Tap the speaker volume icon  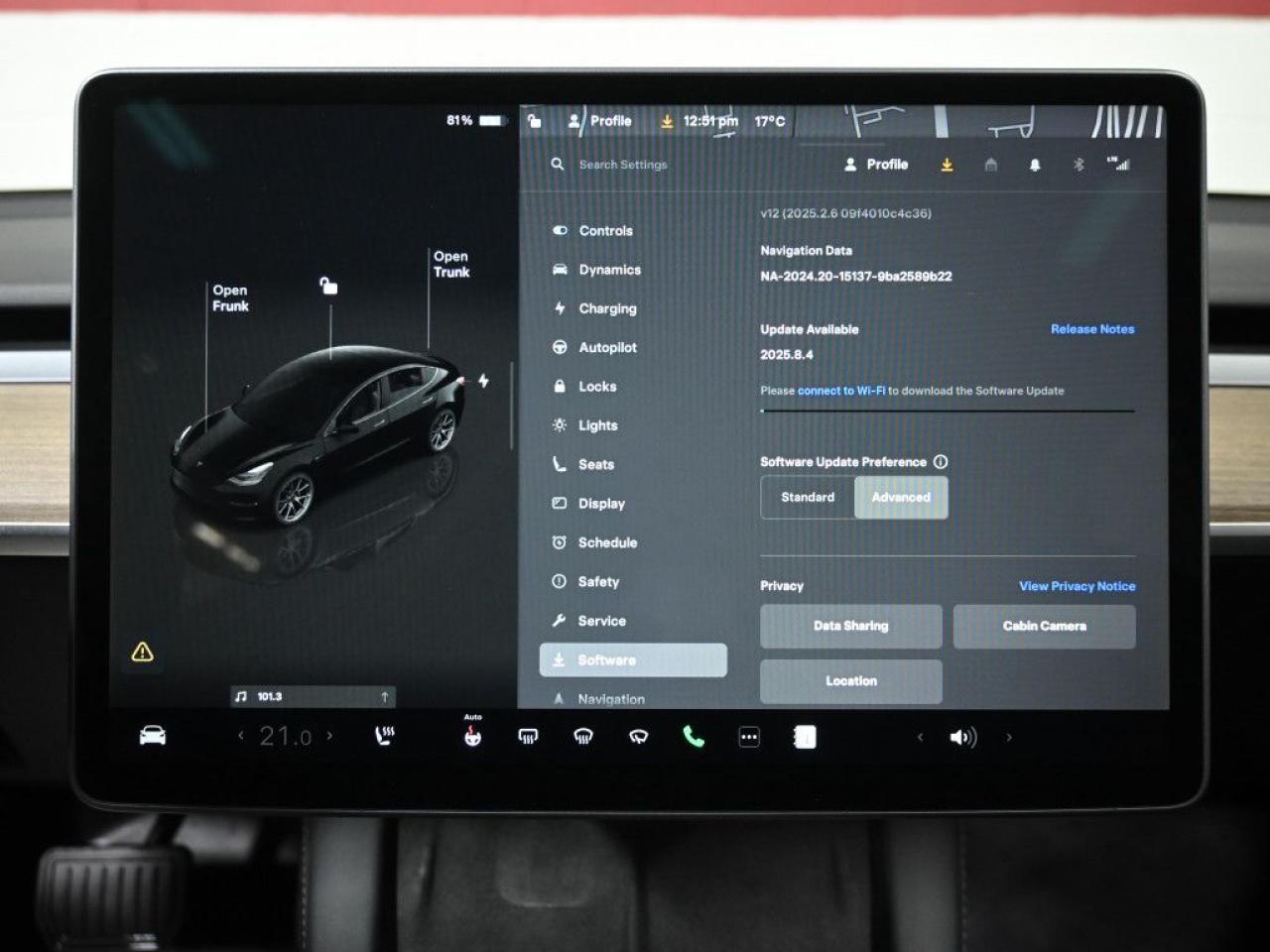[962, 737]
